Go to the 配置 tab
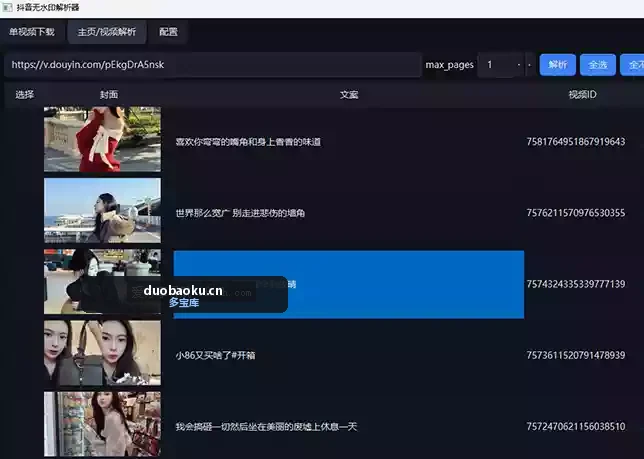Screen dimensions: 644x459 (168, 32)
